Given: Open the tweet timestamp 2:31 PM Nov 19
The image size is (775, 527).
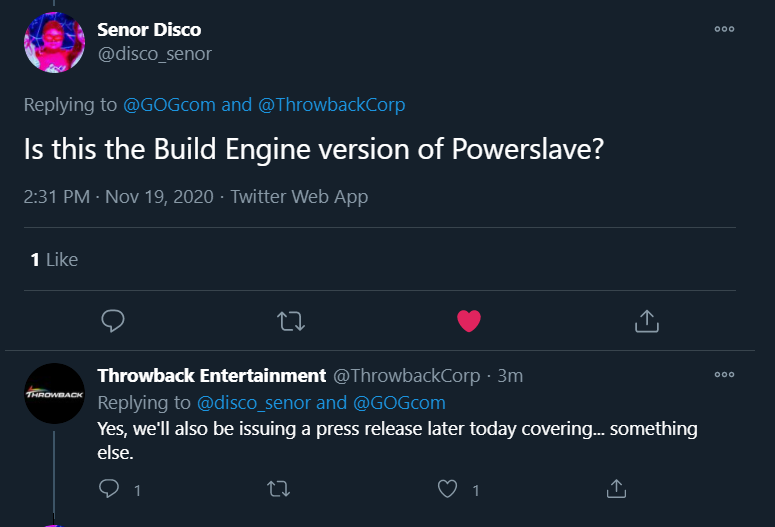Looking at the screenshot, I should tap(119, 197).
